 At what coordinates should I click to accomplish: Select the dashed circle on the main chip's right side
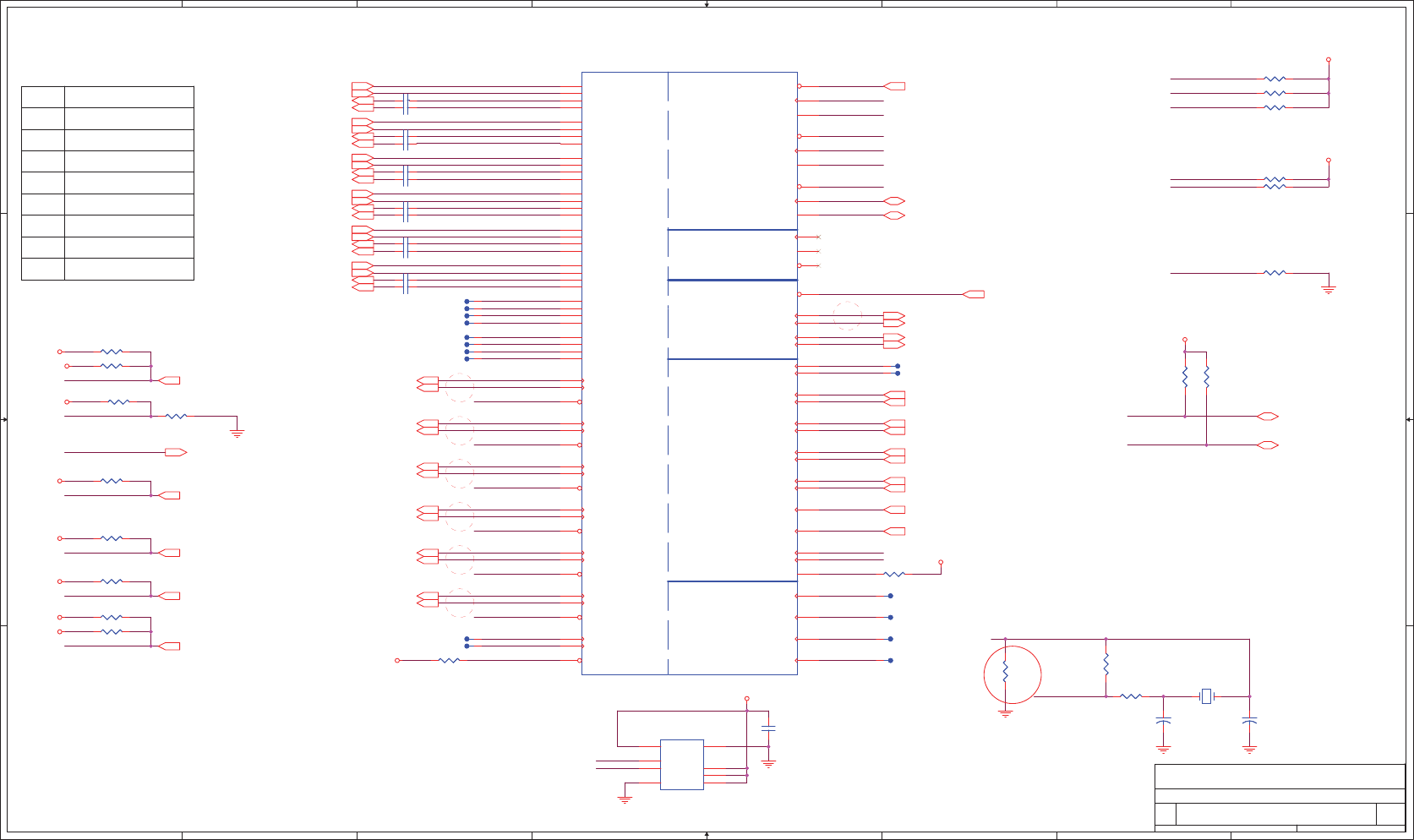(848, 316)
